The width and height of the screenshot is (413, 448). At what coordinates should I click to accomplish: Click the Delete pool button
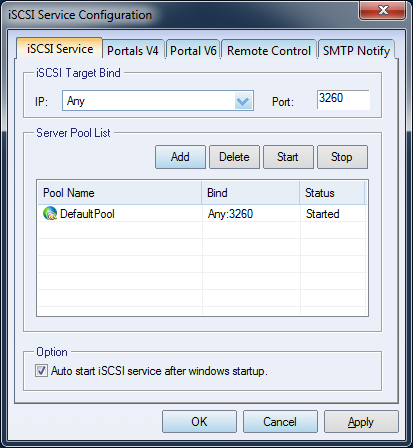[234, 157]
